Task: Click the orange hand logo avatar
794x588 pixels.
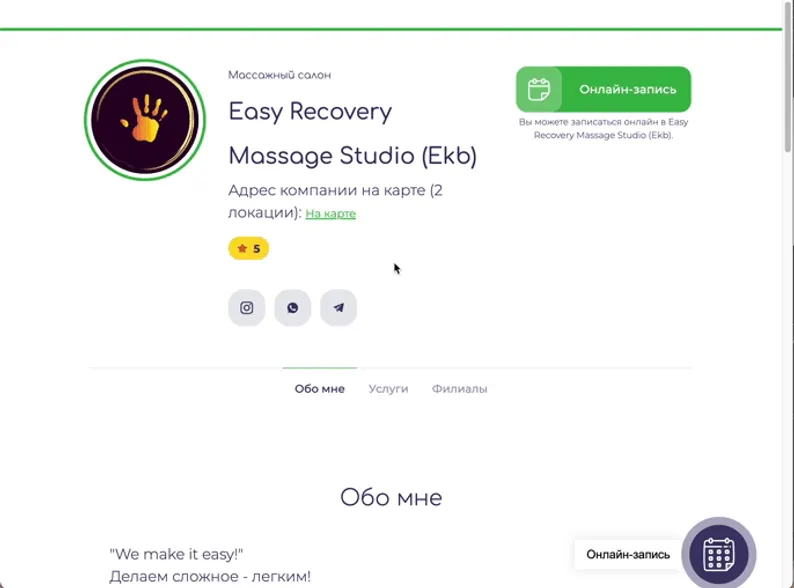Action: click(x=145, y=120)
